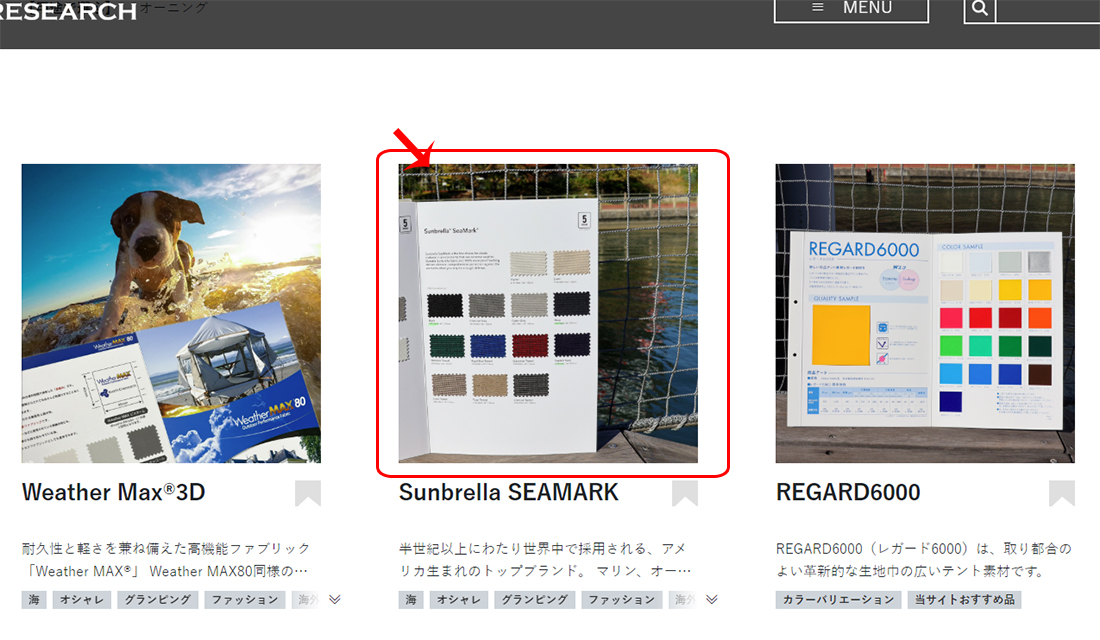
Task: Bookmark the Weather Max 3D item
Action: pyautogui.click(x=308, y=493)
